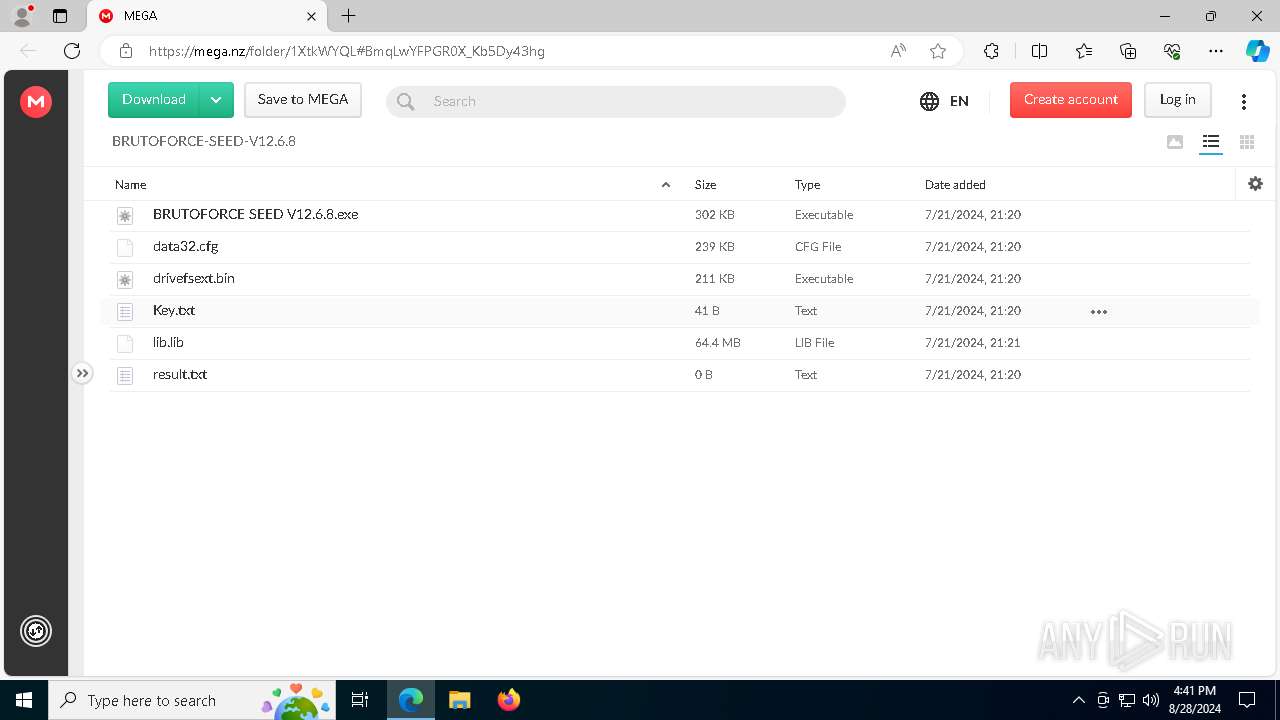Open Favorites list icon
The width and height of the screenshot is (1280, 720).
point(1084,51)
